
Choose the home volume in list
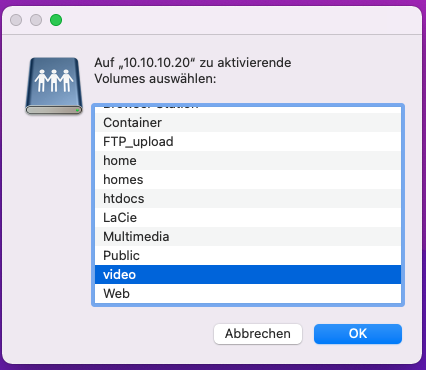(248, 161)
